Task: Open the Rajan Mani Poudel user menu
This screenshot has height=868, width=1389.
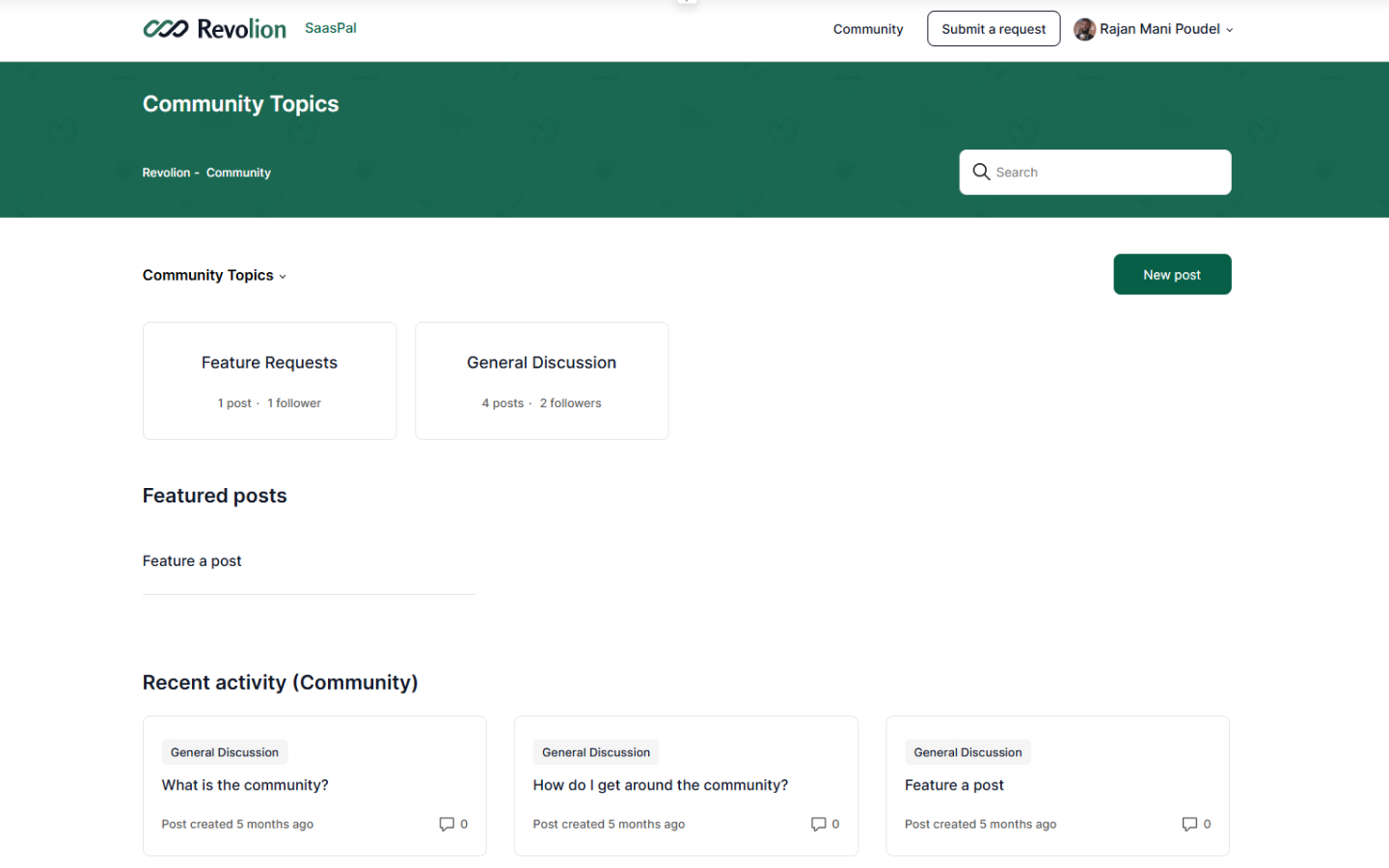Action: coord(1160,29)
